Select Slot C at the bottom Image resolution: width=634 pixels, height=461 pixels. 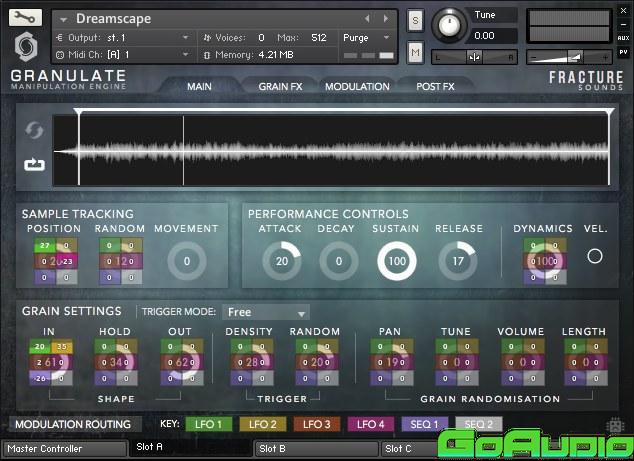(409, 449)
